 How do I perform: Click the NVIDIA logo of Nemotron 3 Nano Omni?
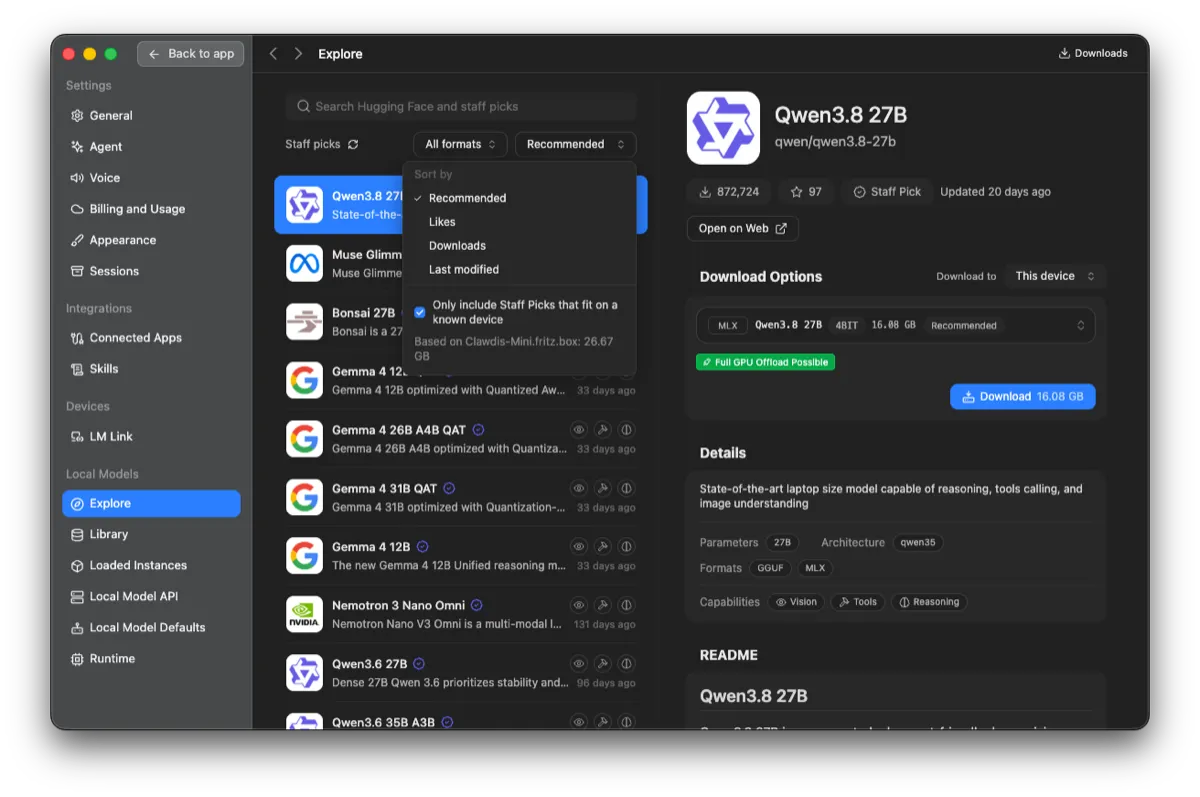(x=305, y=614)
